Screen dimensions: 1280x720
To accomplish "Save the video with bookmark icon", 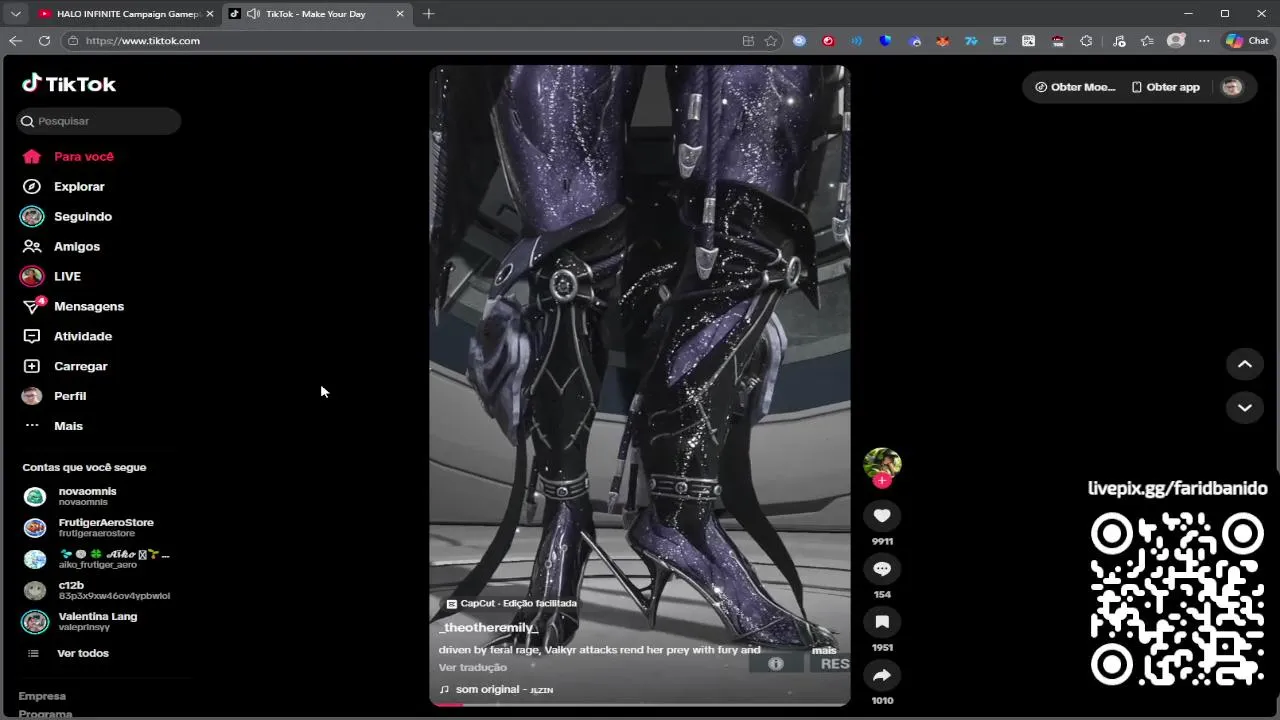I will click(x=882, y=622).
